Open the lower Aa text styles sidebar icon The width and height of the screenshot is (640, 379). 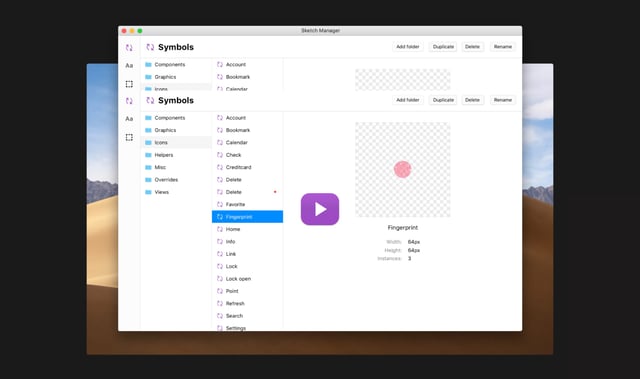click(129, 119)
